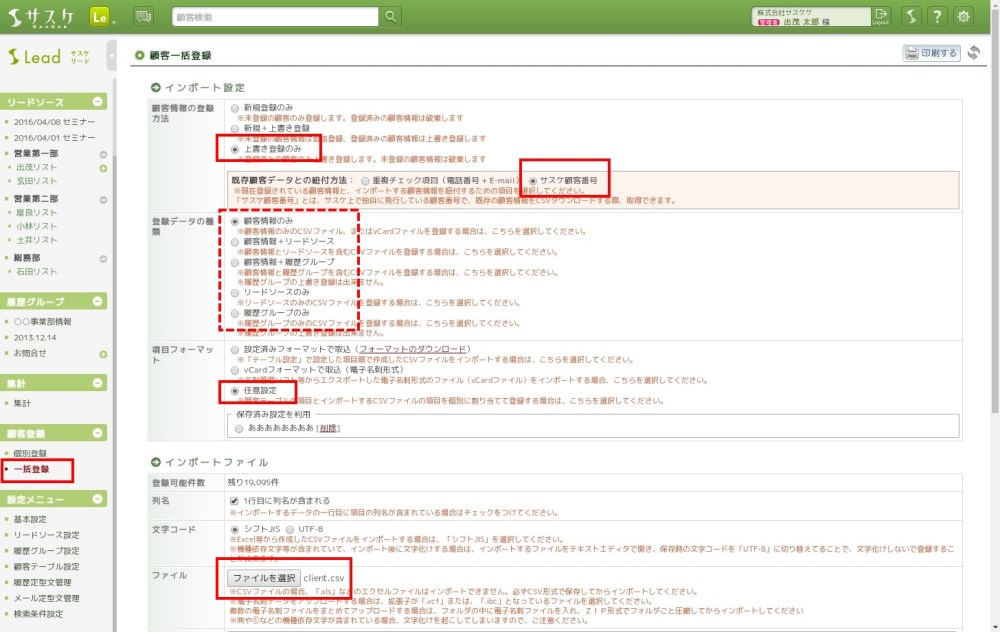This screenshot has height=632, width=1000.
Task: Open help via the question mark icon
Action: [x=936, y=16]
